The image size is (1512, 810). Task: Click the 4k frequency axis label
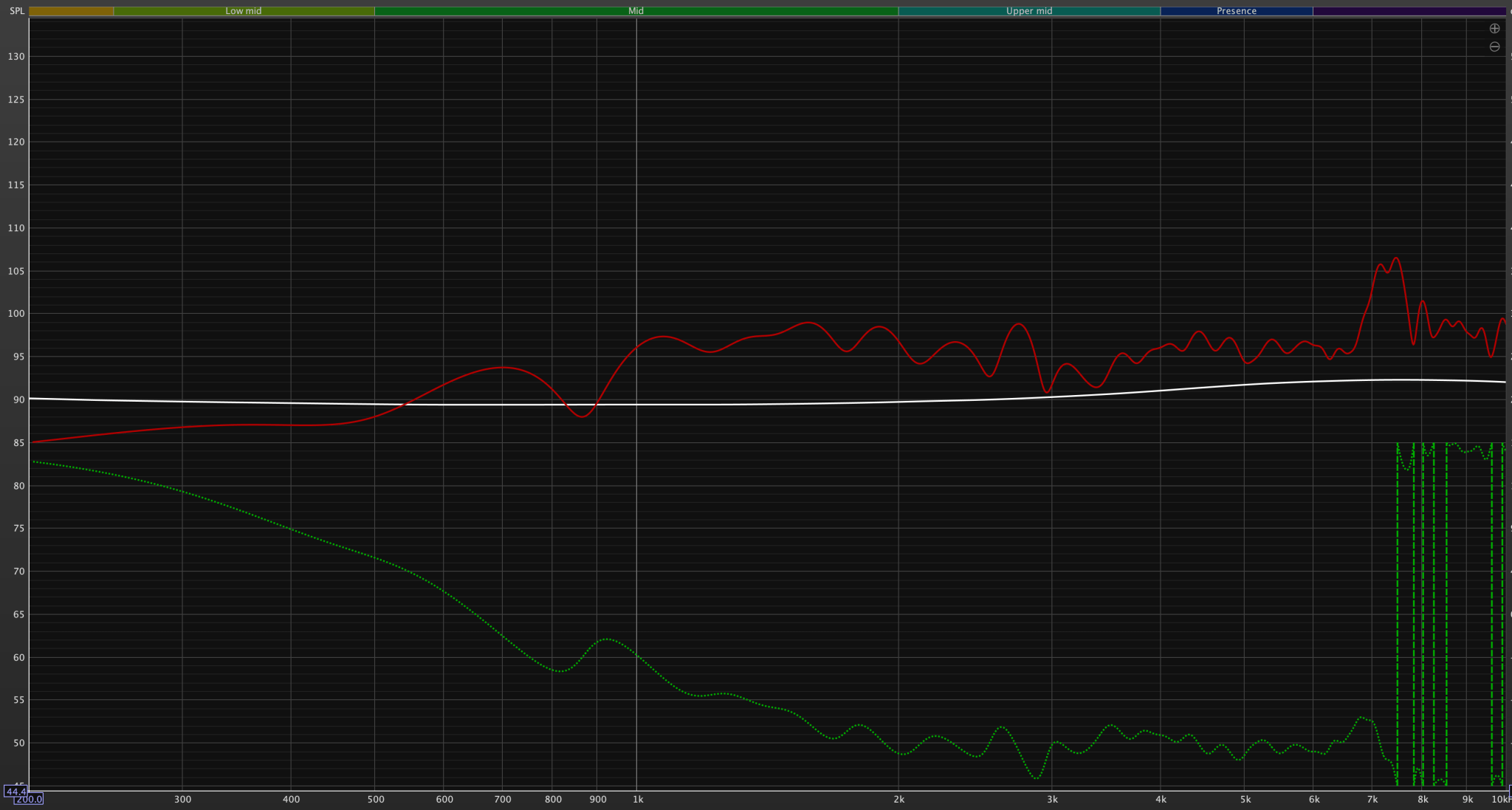pyautogui.click(x=1161, y=800)
